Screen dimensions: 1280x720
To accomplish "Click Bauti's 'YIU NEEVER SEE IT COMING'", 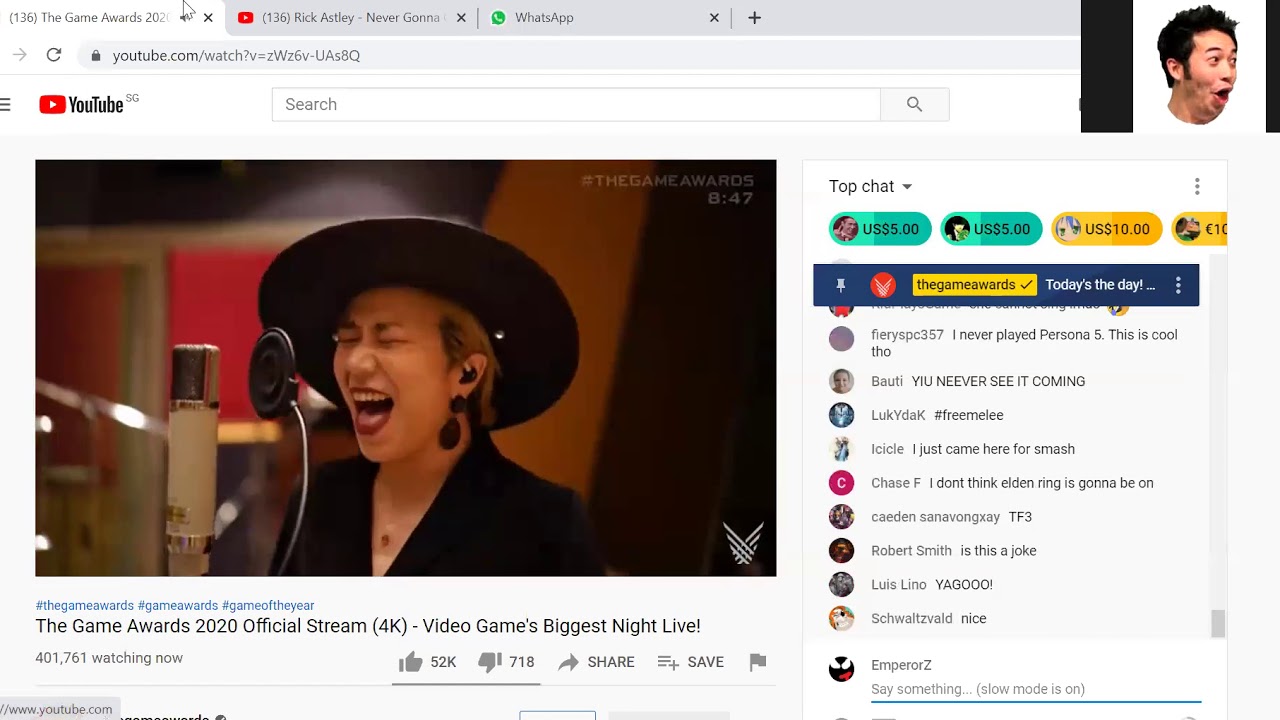I will (x=998, y=381).
